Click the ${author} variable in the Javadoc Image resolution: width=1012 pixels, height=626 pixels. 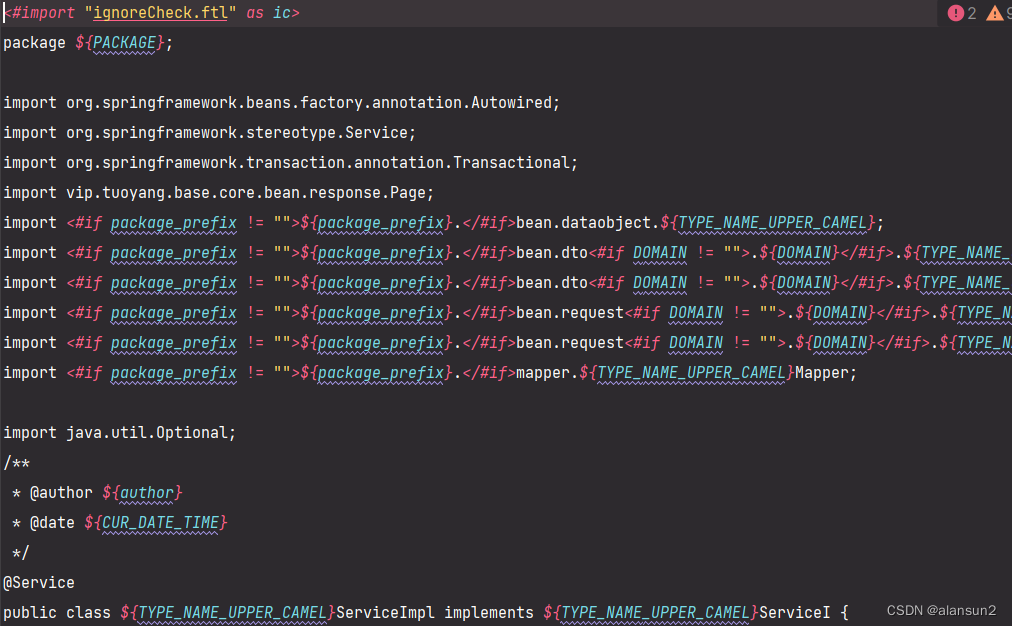(142, 493)
